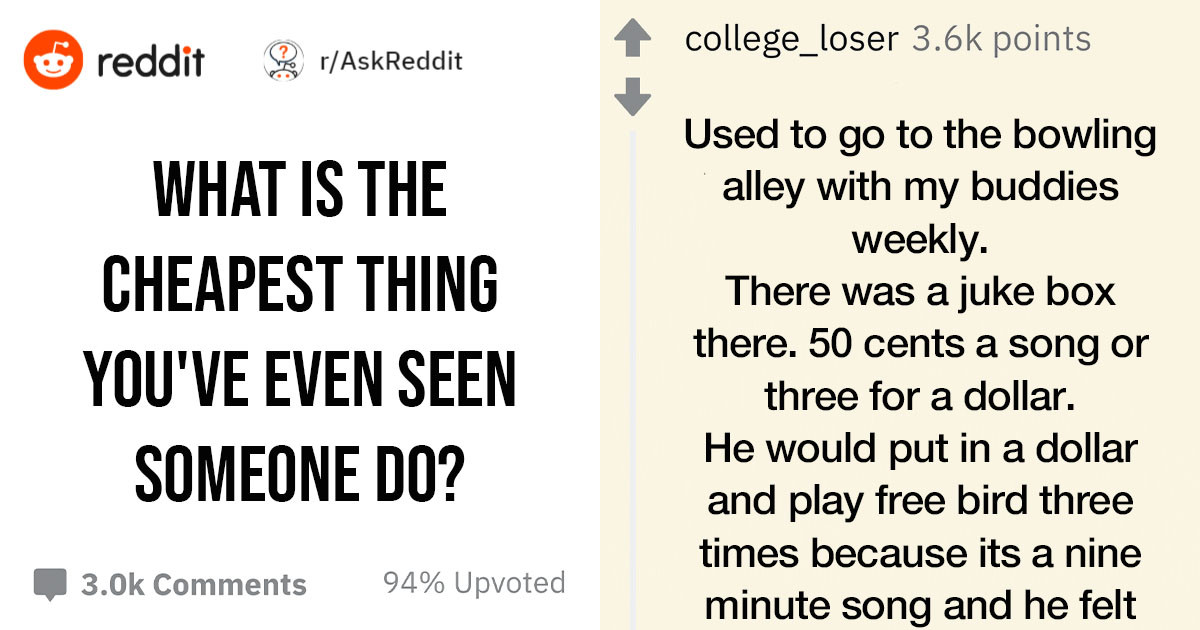Click the "There was a juke box" line
This screenshot has height=630, width=1200.
pos(920,291)
